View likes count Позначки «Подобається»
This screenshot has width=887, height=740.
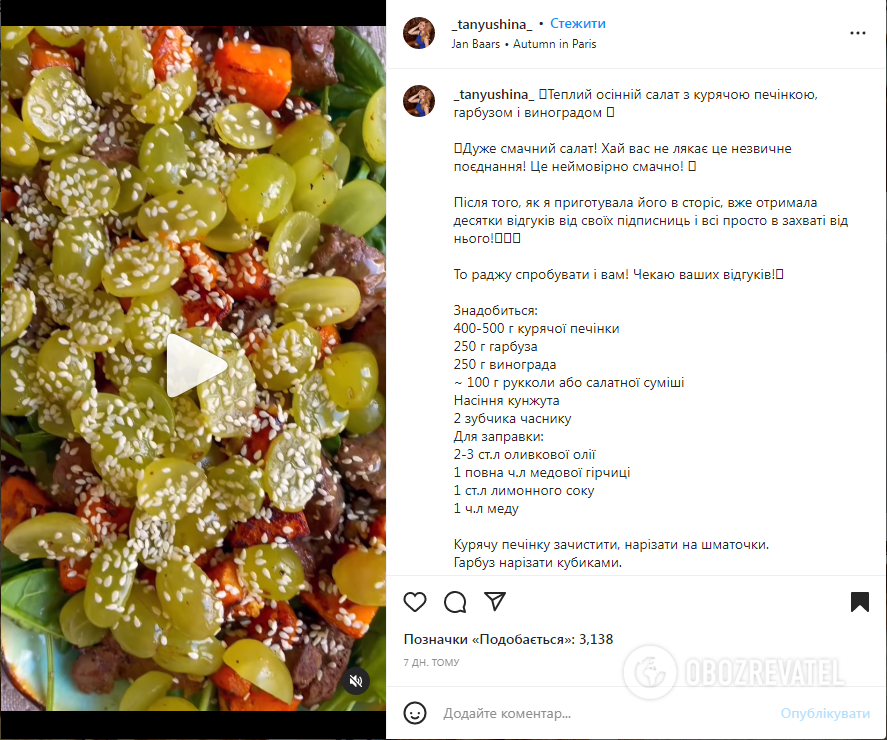tap(508, 639)
